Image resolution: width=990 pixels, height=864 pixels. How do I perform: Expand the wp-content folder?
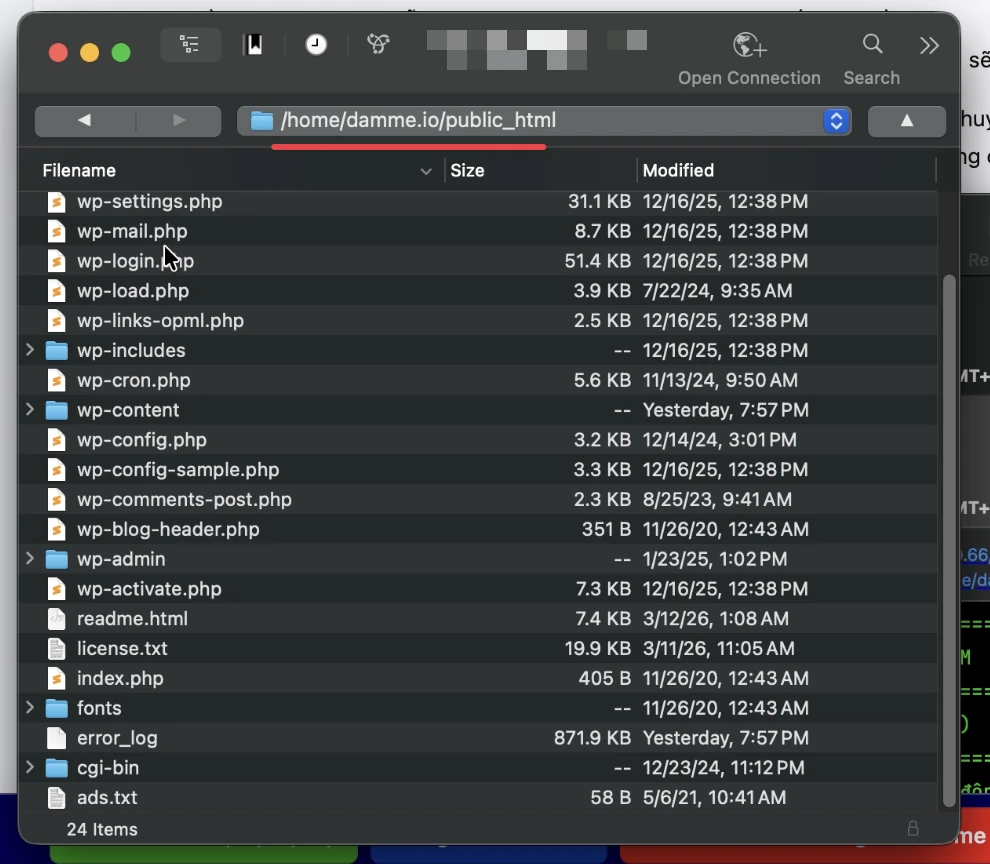pyautogui.click(x=29, y=409)
